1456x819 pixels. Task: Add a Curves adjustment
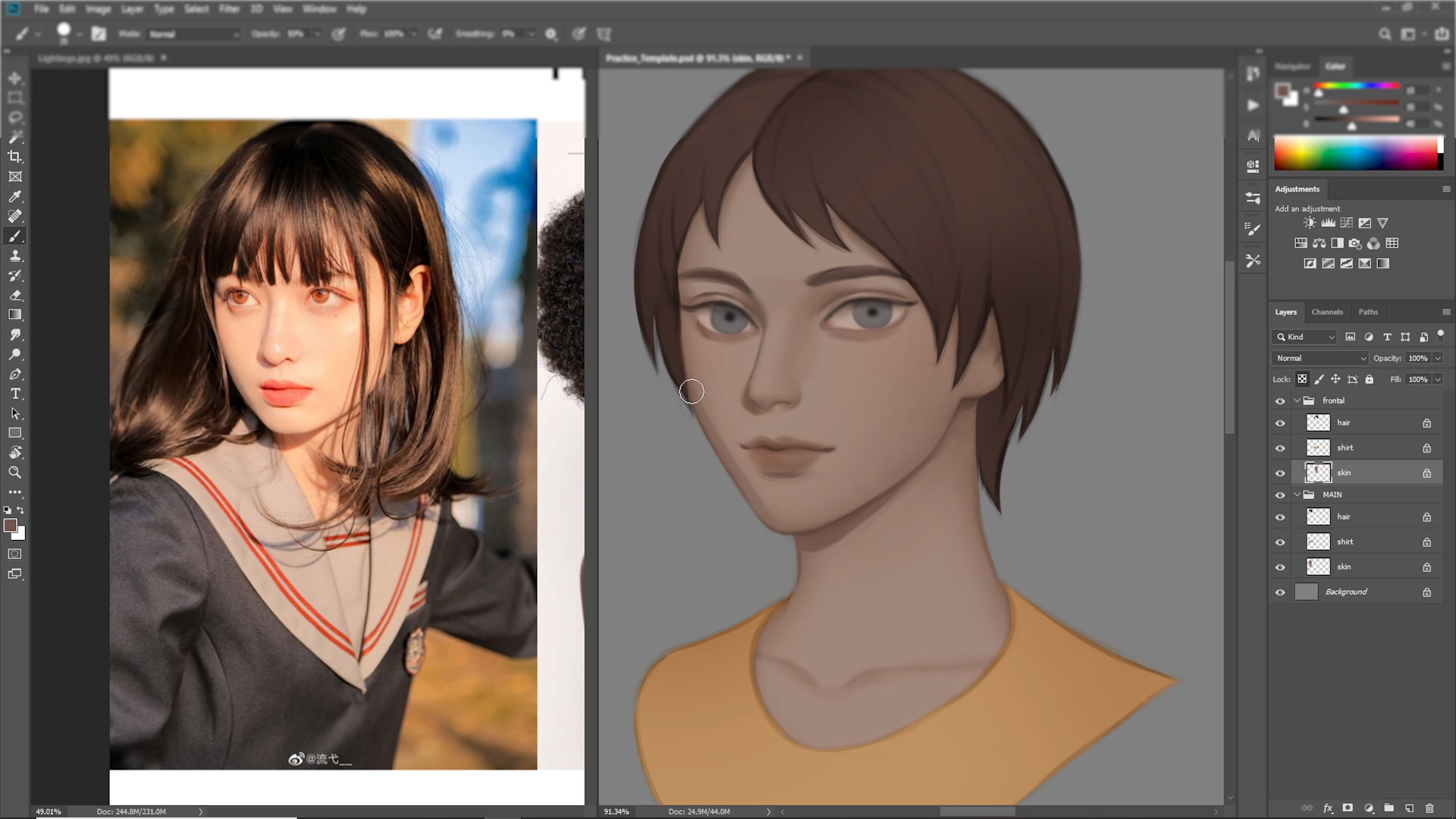point(1346,223)
